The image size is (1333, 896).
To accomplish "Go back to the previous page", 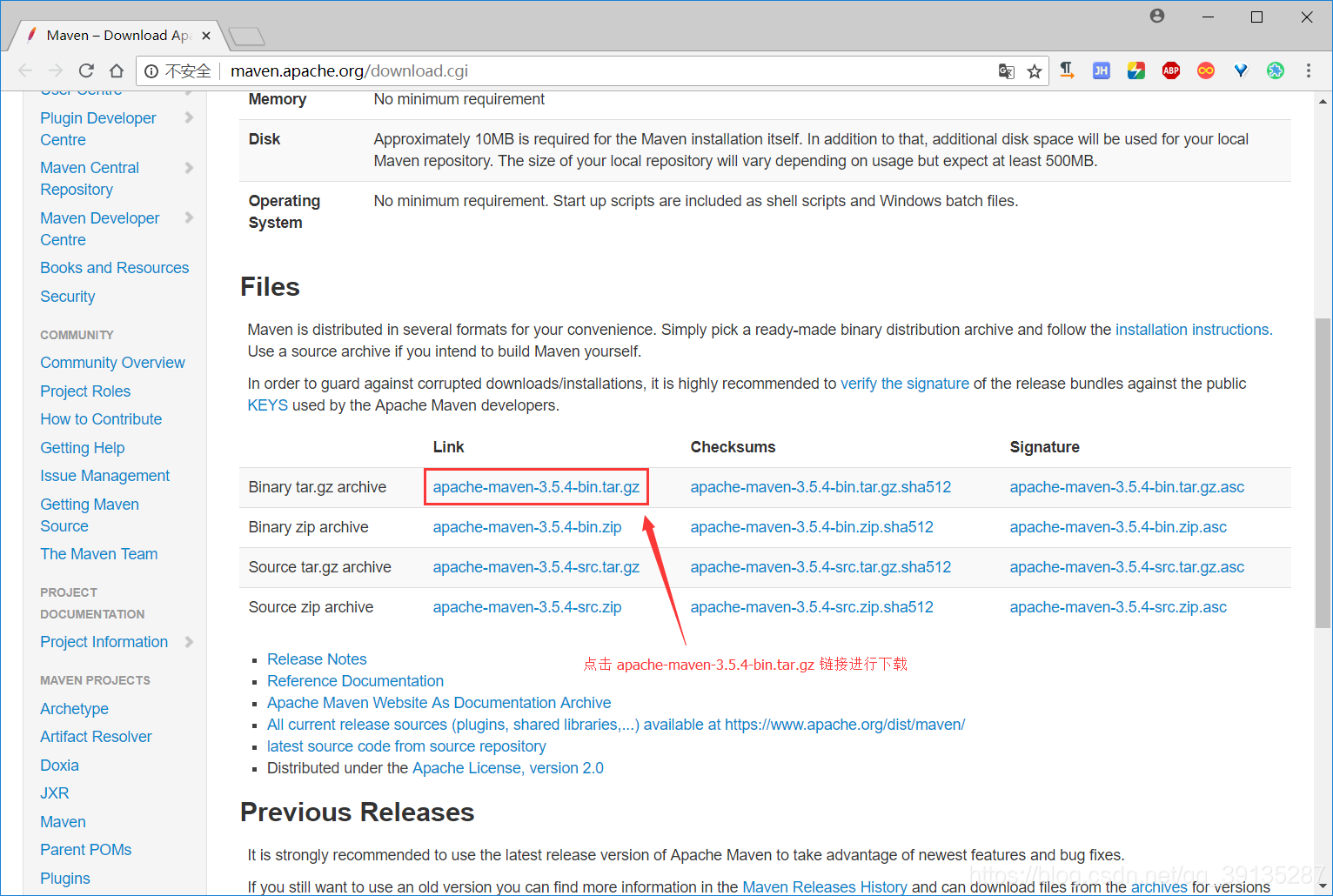I will (25, 70).
